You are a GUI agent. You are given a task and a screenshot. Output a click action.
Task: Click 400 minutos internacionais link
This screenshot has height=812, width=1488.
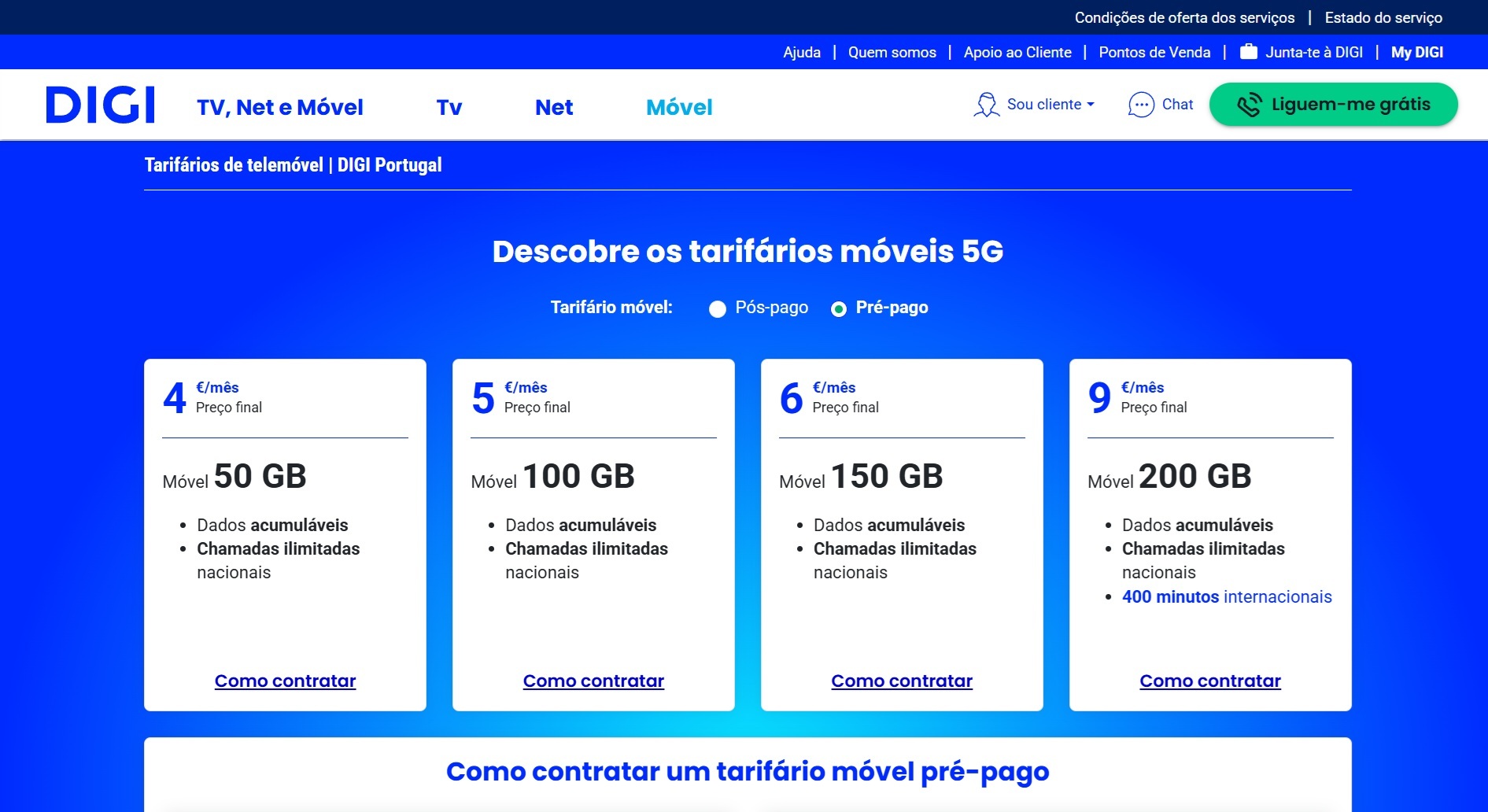point(1227,596)
